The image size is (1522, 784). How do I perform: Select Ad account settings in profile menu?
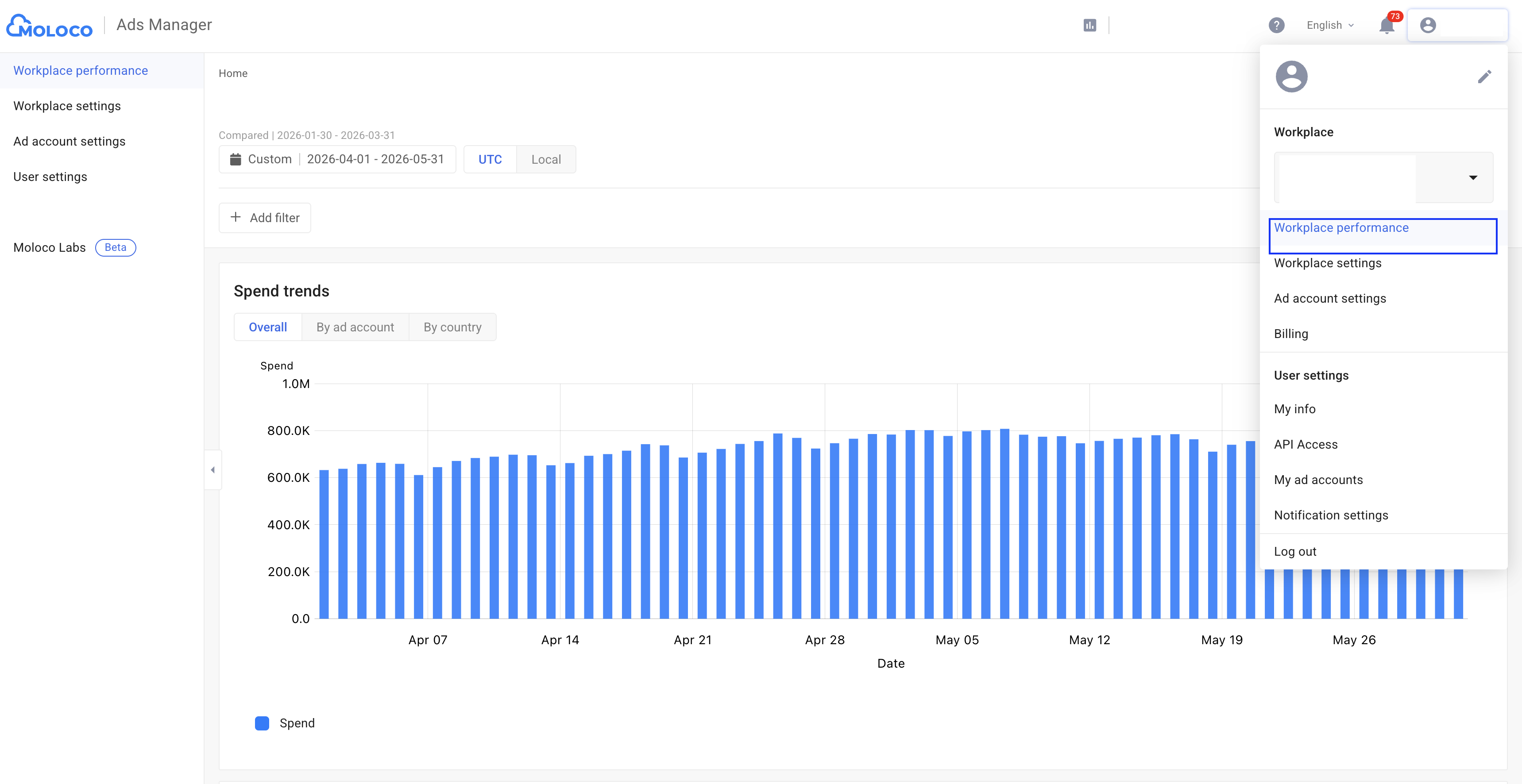click(1383, 299)
